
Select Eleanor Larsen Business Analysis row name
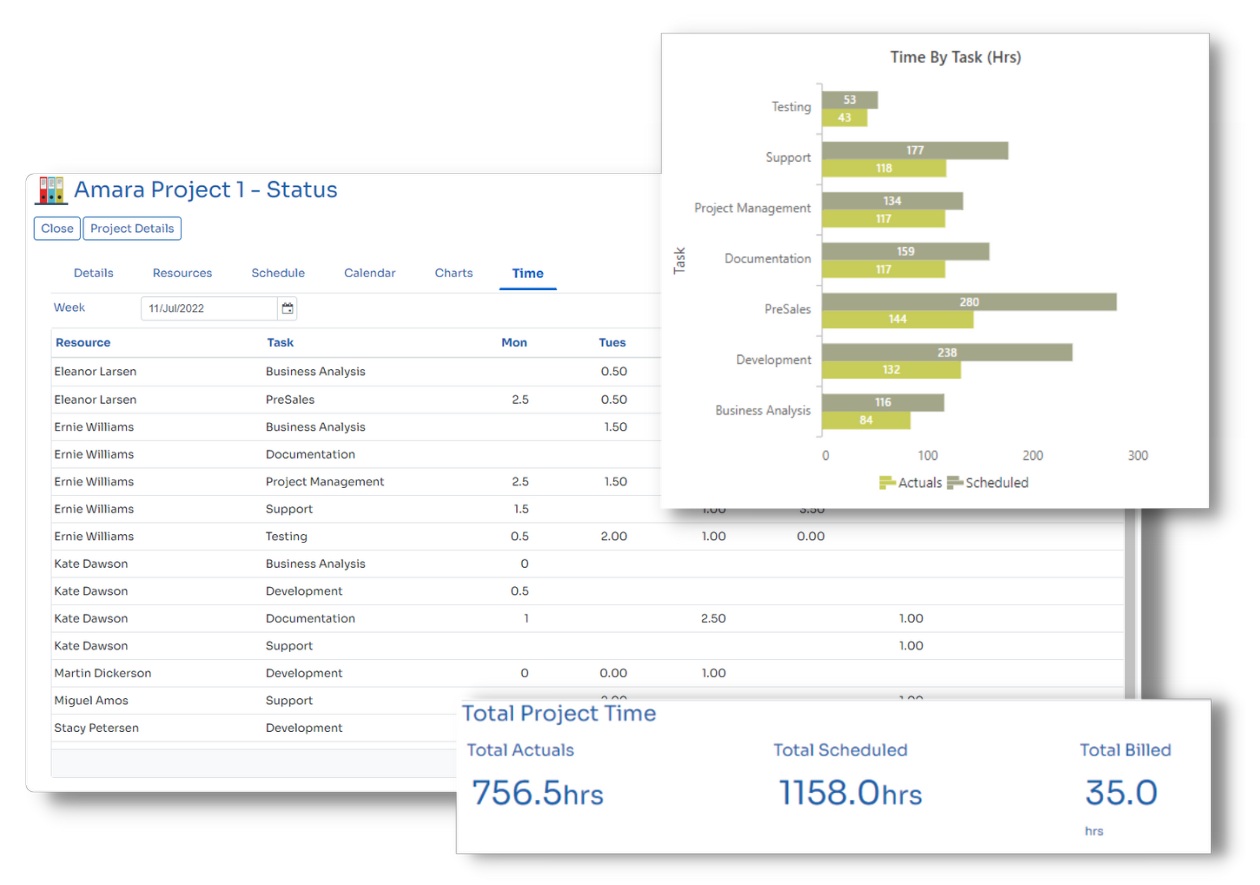(x=95, y=371)
